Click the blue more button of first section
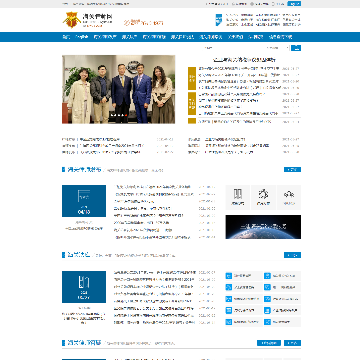 (292, 170)
